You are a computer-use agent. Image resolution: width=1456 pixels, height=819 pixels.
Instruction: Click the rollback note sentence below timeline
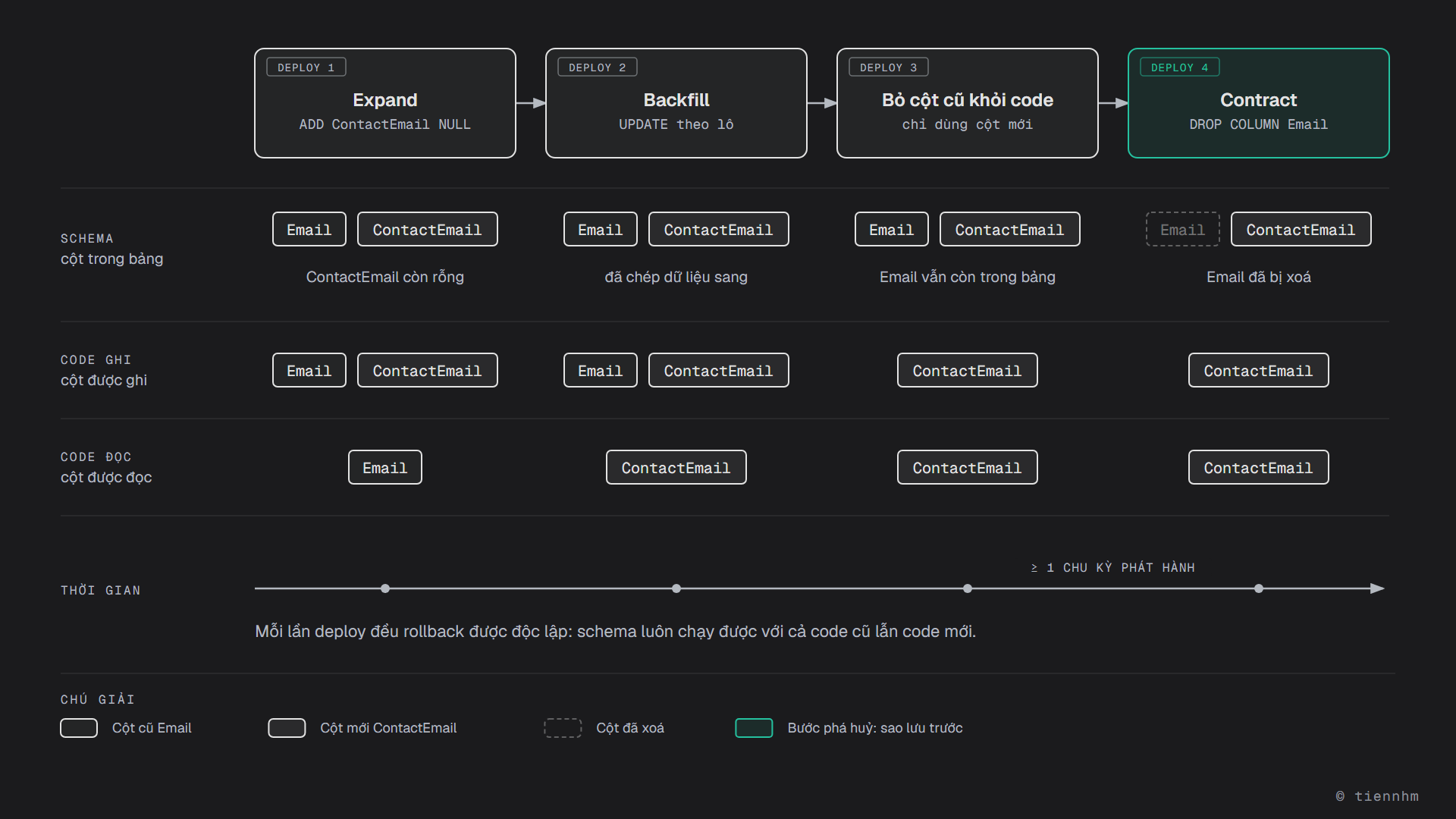click(x=616, y=631)
